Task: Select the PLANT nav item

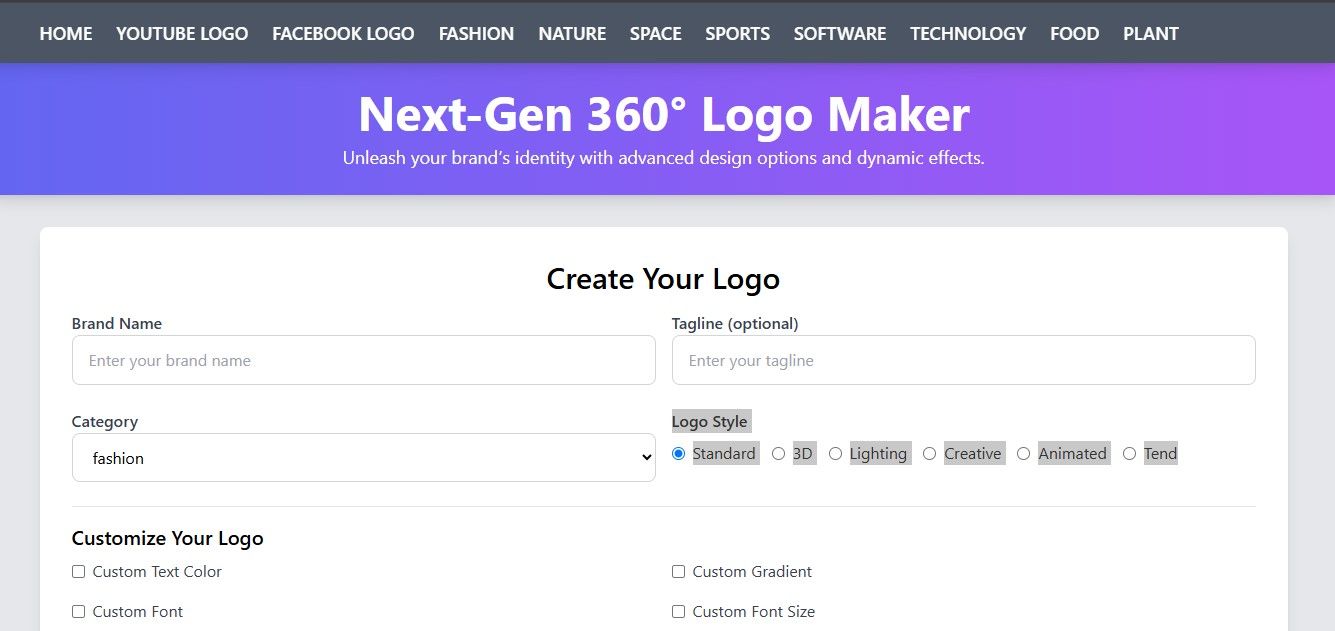Action: pyautogui.click(x=1150, y=34)
